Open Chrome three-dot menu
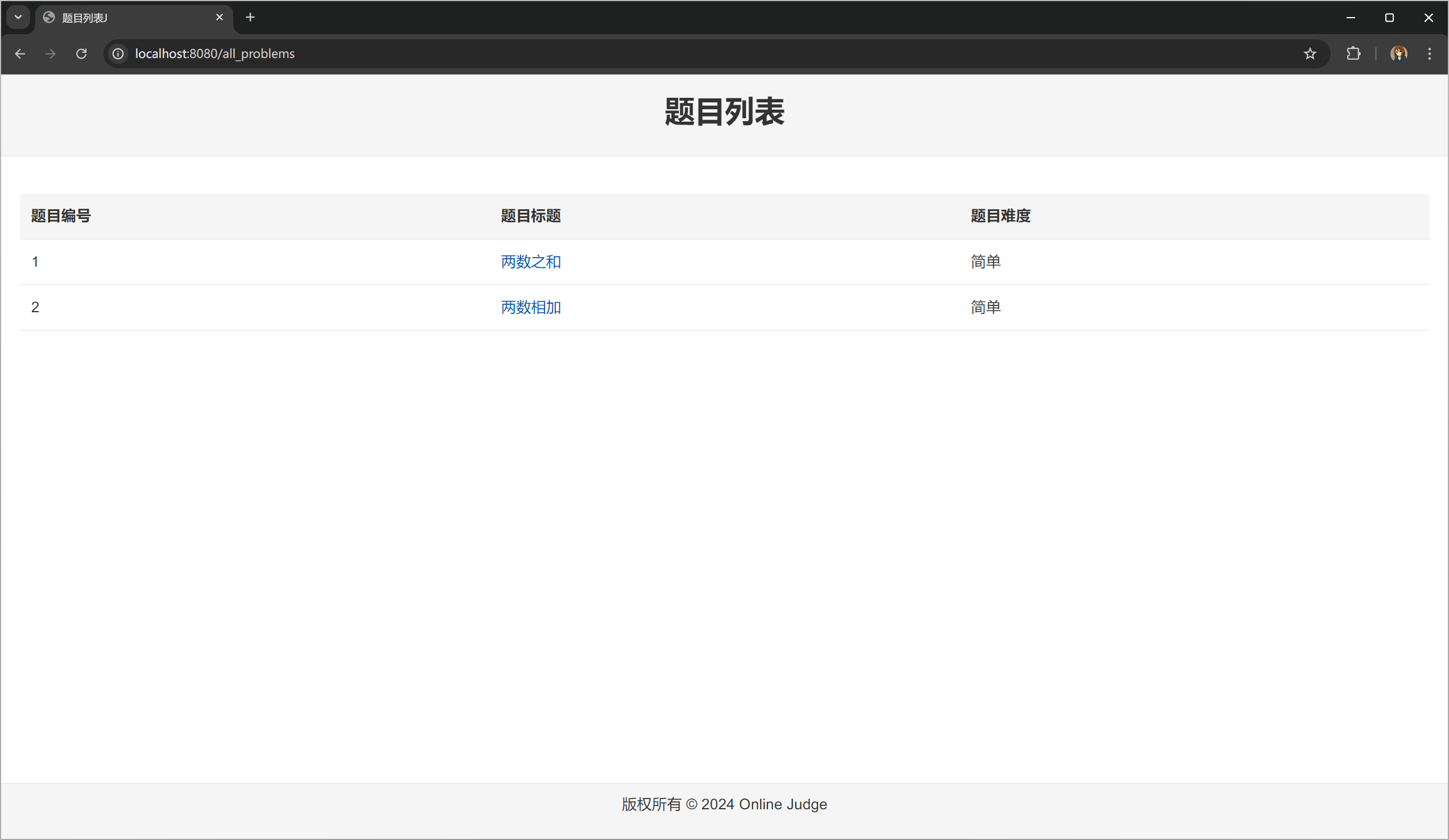1449x840 pixels. [x=1430, y=54]
